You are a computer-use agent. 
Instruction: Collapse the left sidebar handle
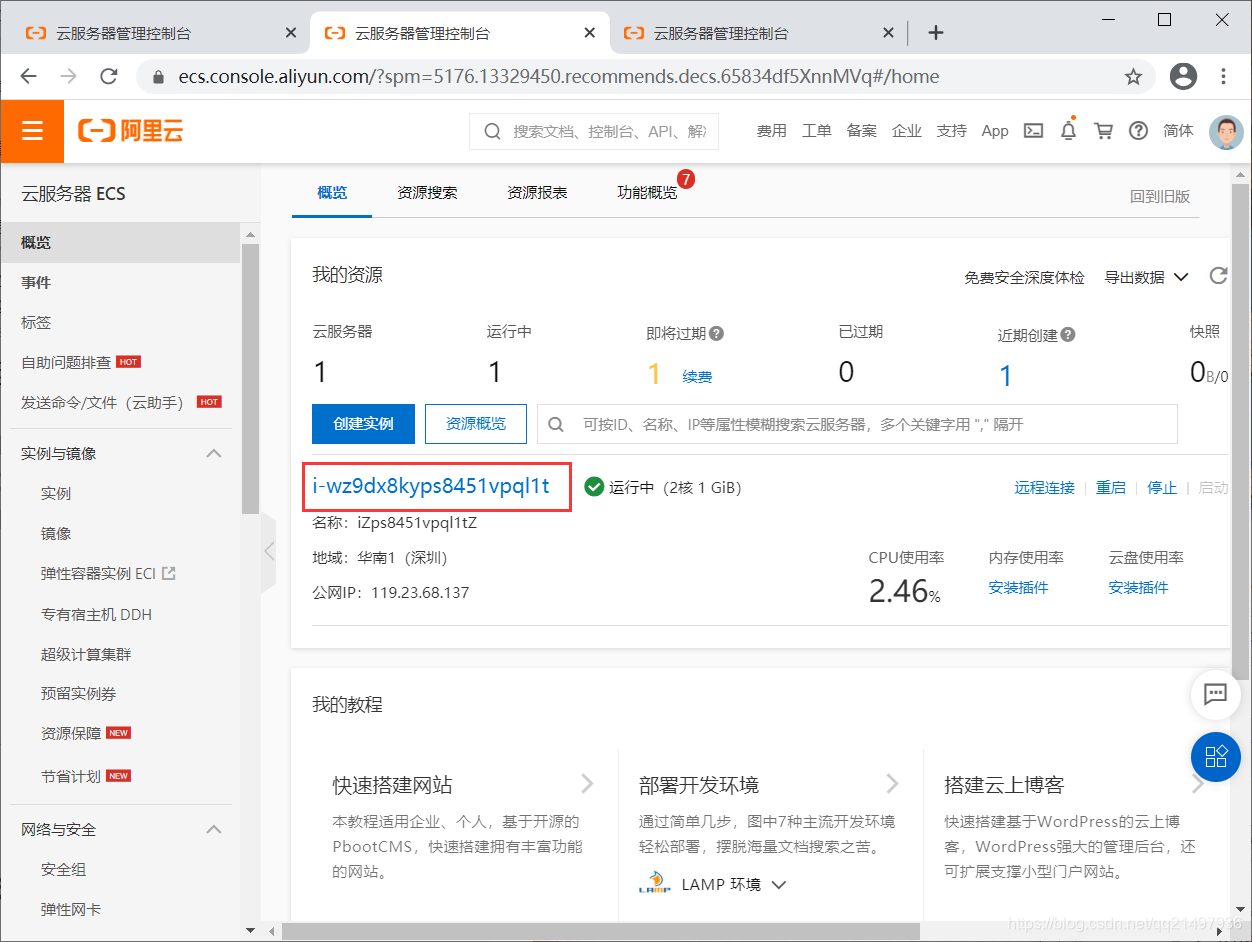click(x=268, y=551)
